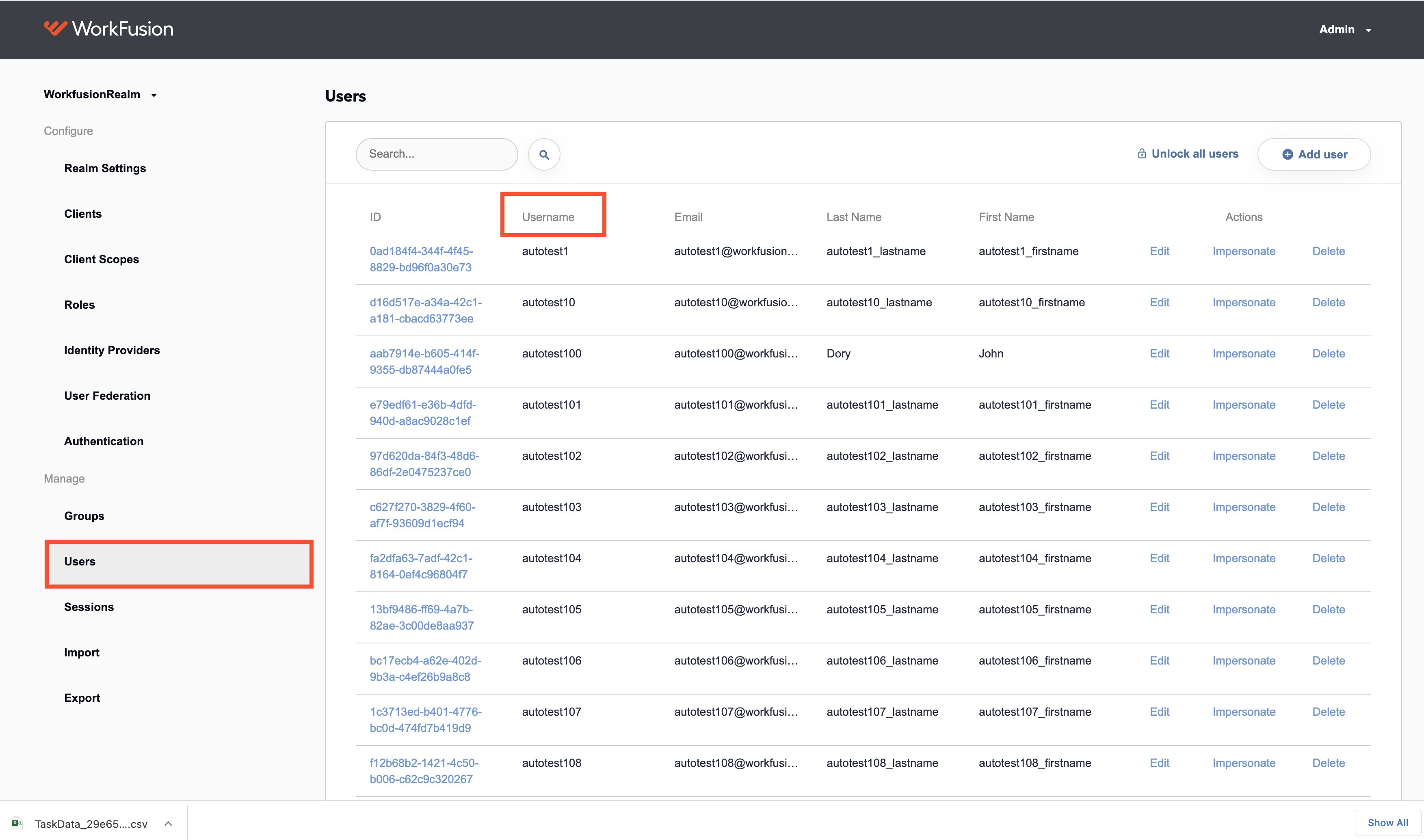Open Authentication settings
The height and width of the screenshot is (840, 1424).
[104, 441]
